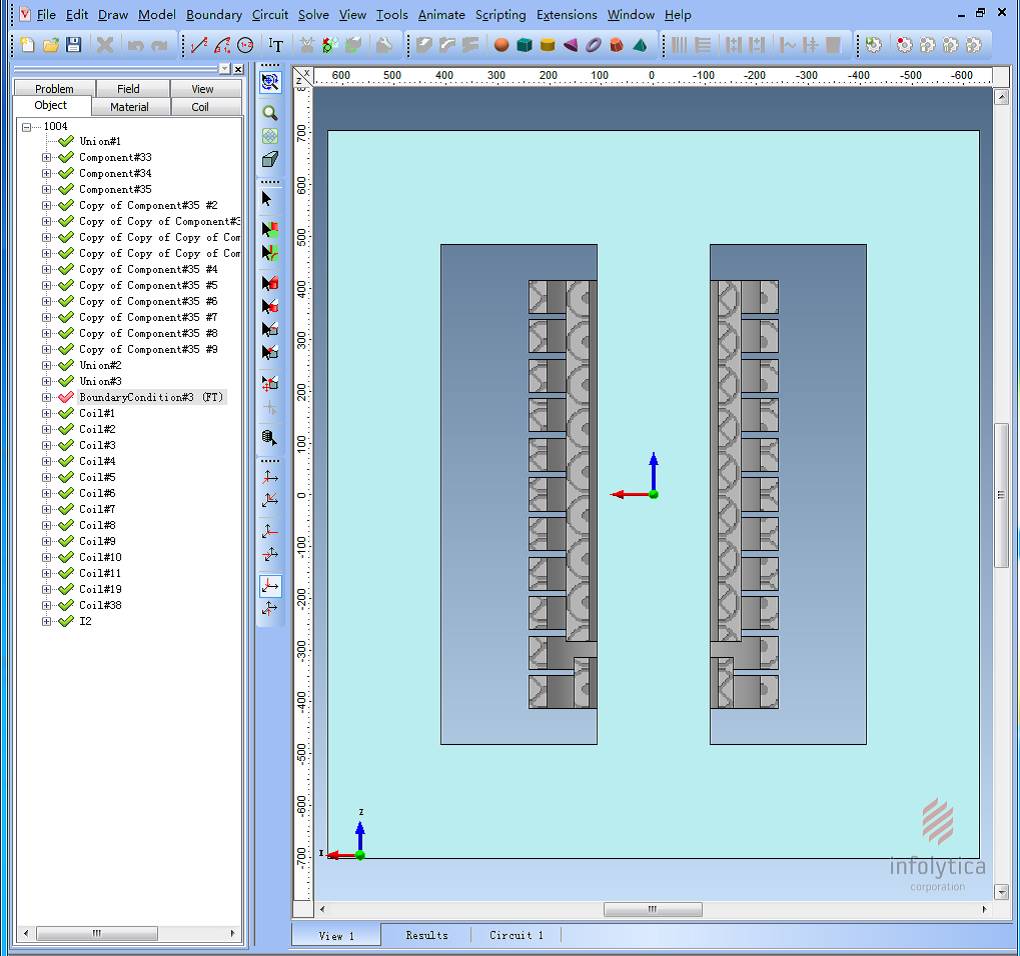The width and height of the screenshot is (1020, 956).
Task: Activate the magnifying glass zoom tool
Action: (x=270, y=113)
